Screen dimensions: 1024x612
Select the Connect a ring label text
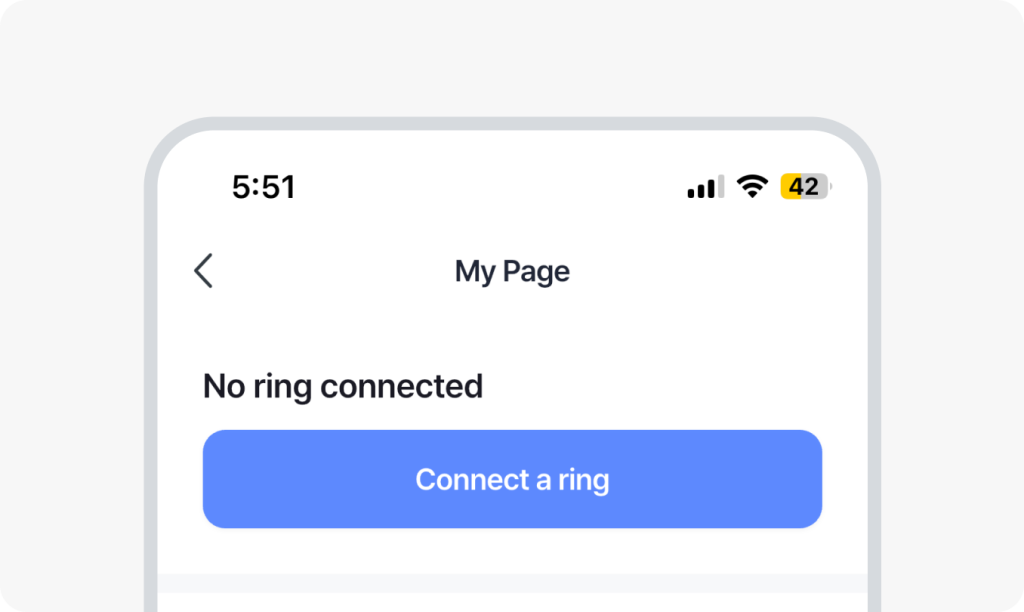pyautogui.click(x=512, y=480)
